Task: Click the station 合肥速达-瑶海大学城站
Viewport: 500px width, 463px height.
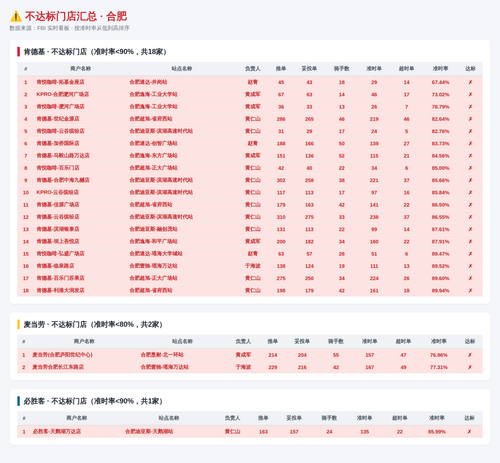Action: (156, 254)
